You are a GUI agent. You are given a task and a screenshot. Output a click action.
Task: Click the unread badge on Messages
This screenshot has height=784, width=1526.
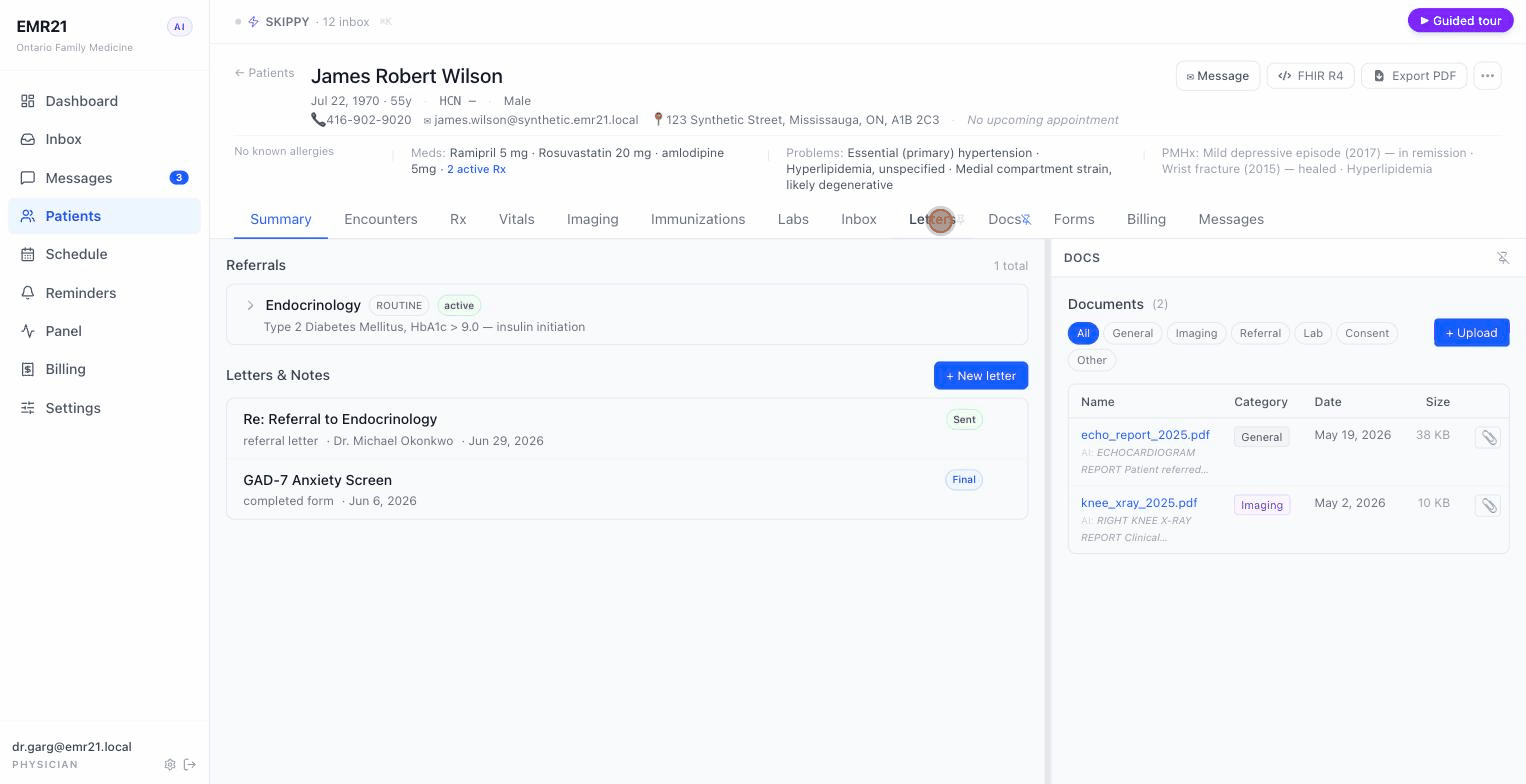179,178
